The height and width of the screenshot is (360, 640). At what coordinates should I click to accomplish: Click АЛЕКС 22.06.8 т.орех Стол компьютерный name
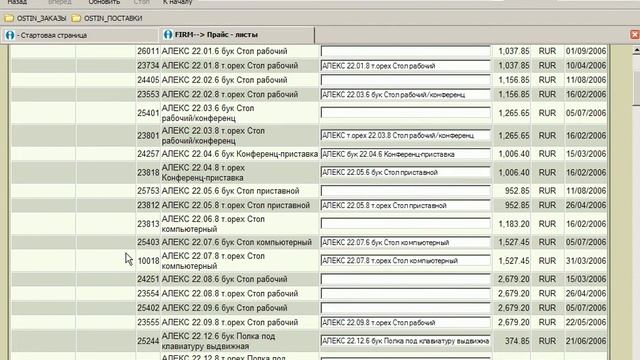(213, 224)
